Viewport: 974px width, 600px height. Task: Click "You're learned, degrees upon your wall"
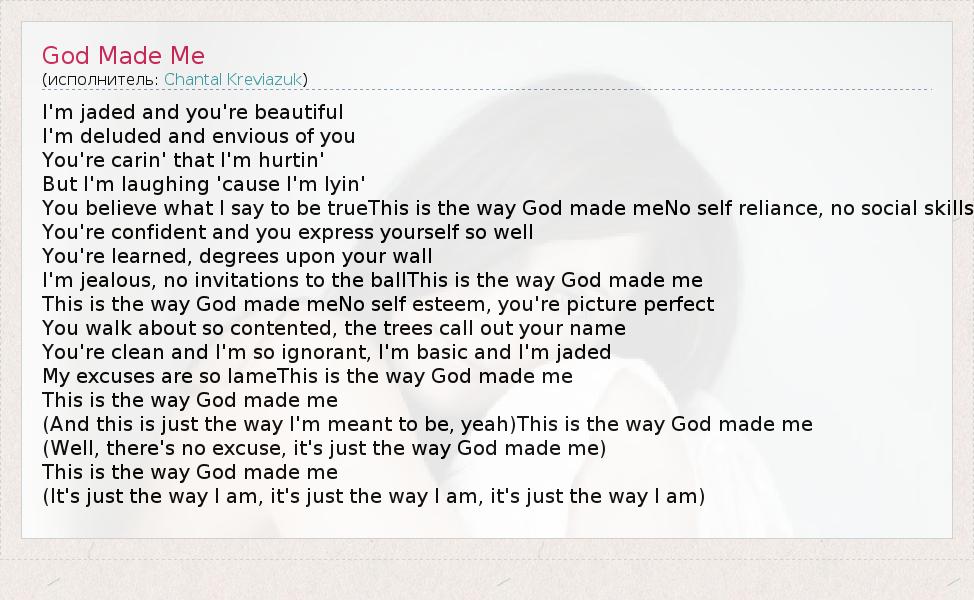[x=238, y=256]
